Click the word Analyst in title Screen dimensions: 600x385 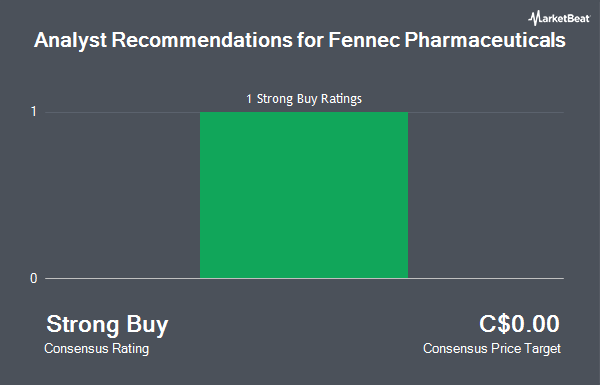pyautogui.click(x=70, y=41)
